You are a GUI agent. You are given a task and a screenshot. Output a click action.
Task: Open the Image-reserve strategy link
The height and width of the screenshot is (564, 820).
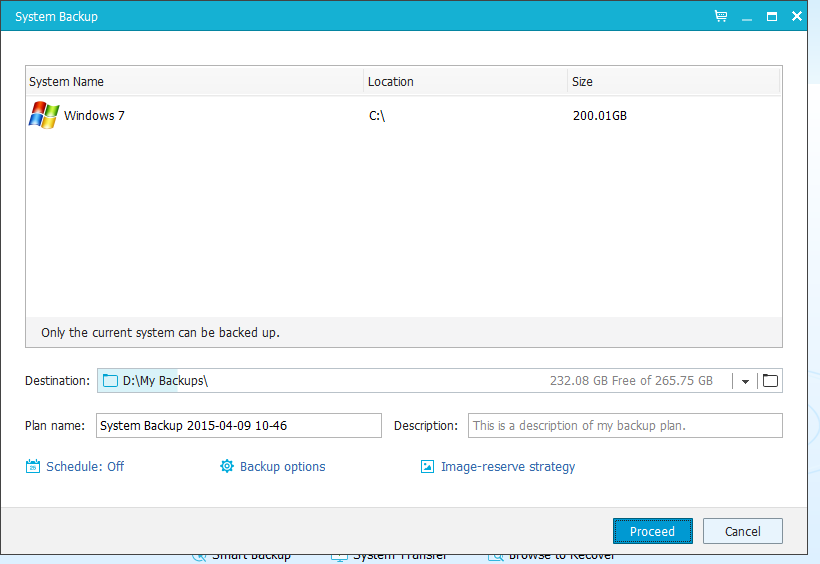point(507,467)
